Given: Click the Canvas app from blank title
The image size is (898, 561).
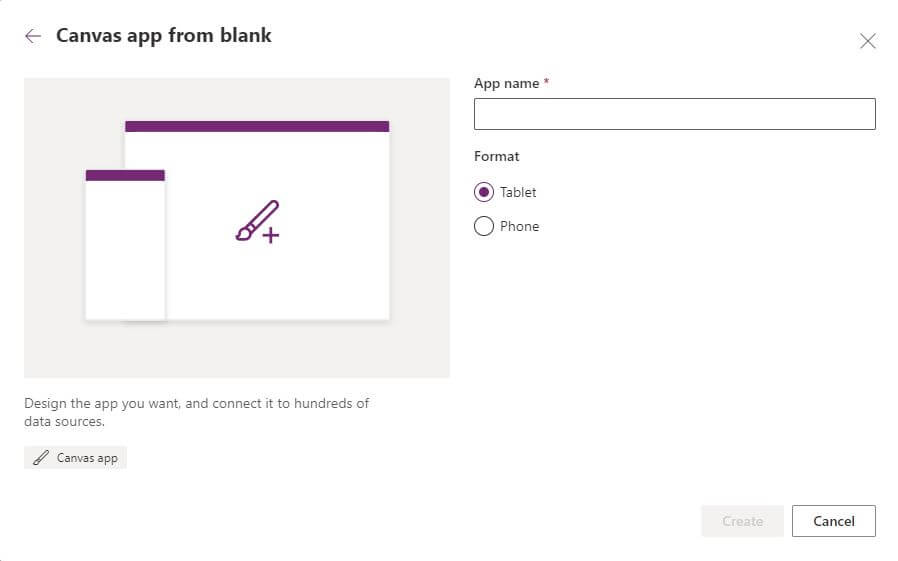Looking at the screenshot, I should [x=164, y=35].
